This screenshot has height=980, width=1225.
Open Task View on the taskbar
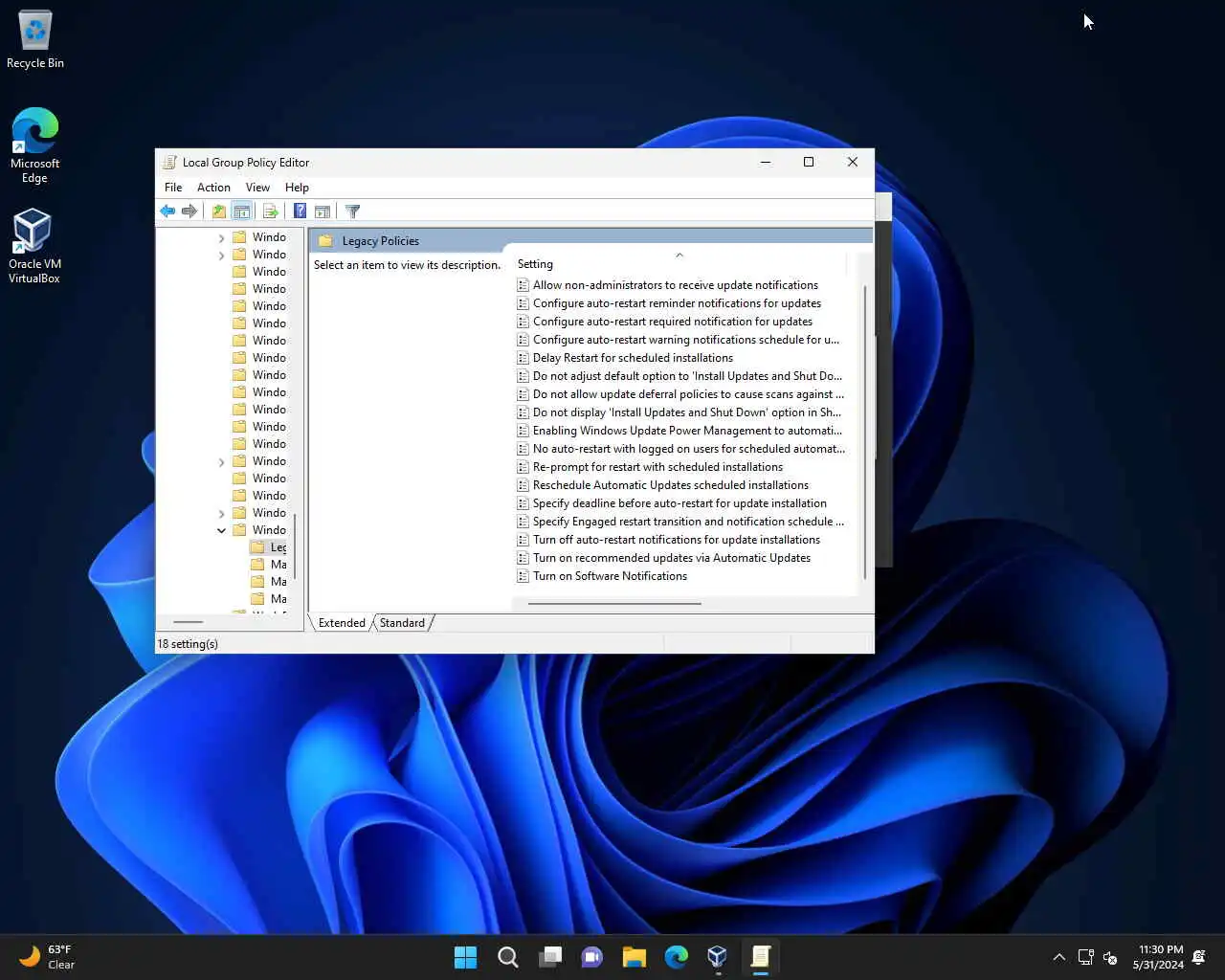(550, 957)
